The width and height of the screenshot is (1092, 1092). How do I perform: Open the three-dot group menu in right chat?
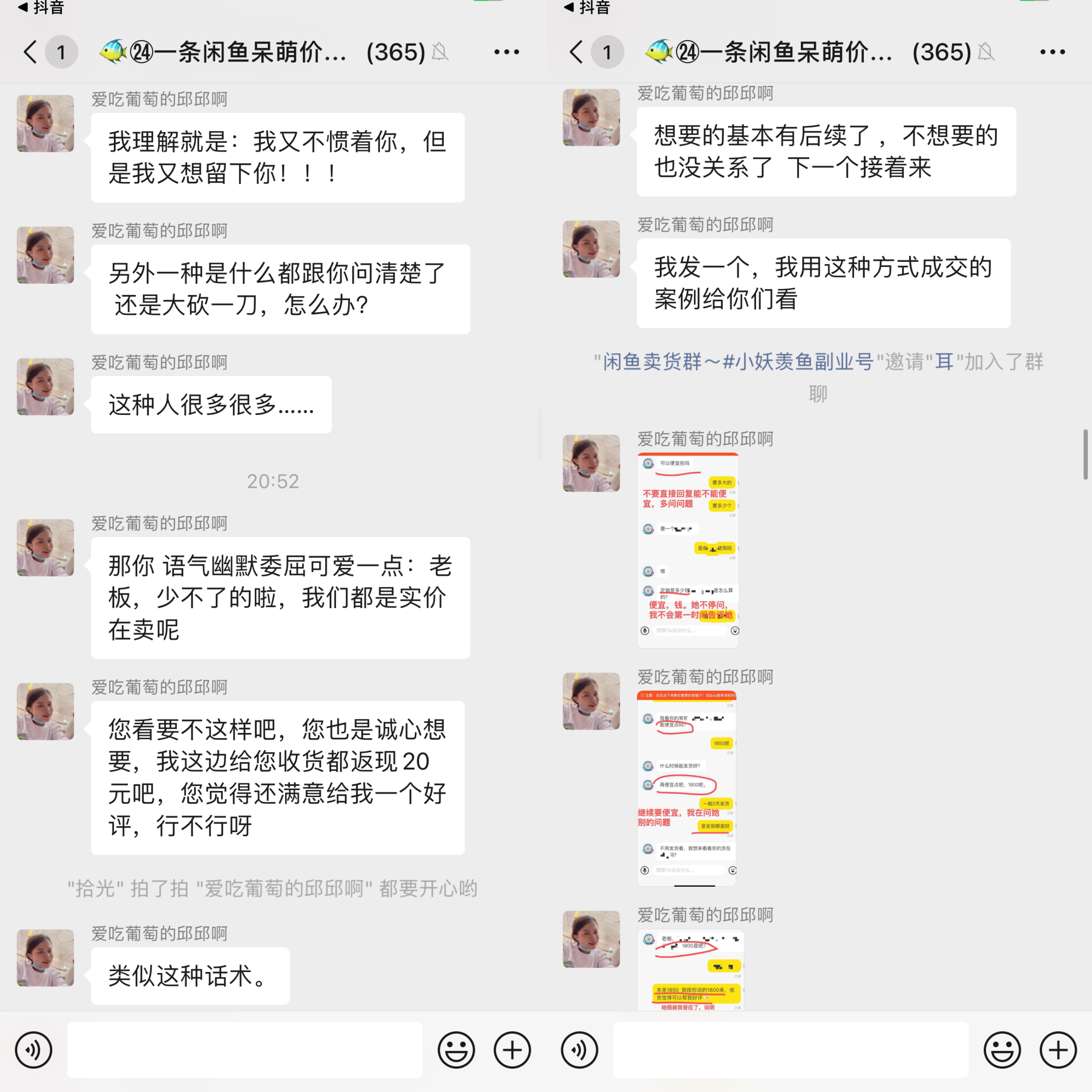(1052, 52)
